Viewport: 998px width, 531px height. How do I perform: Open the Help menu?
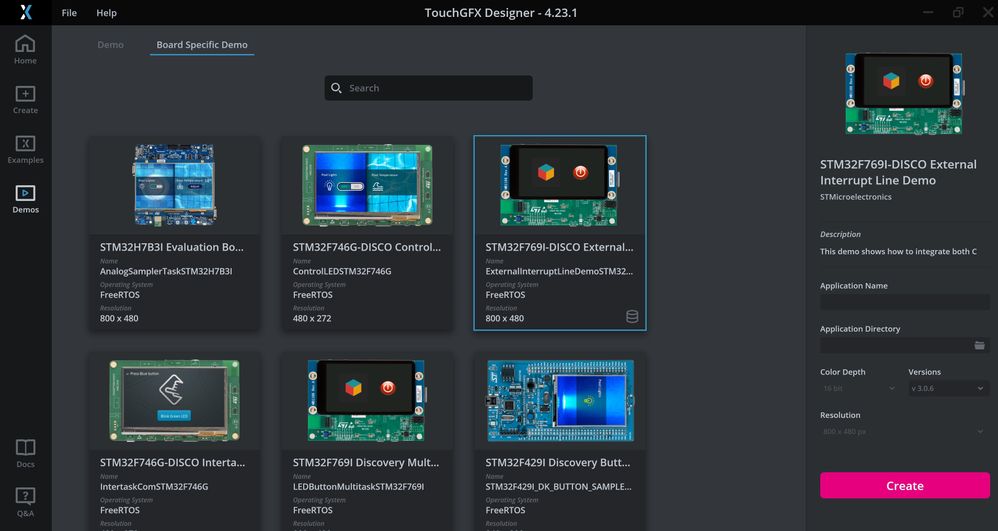pyautogui.click(x=106, y=13)
